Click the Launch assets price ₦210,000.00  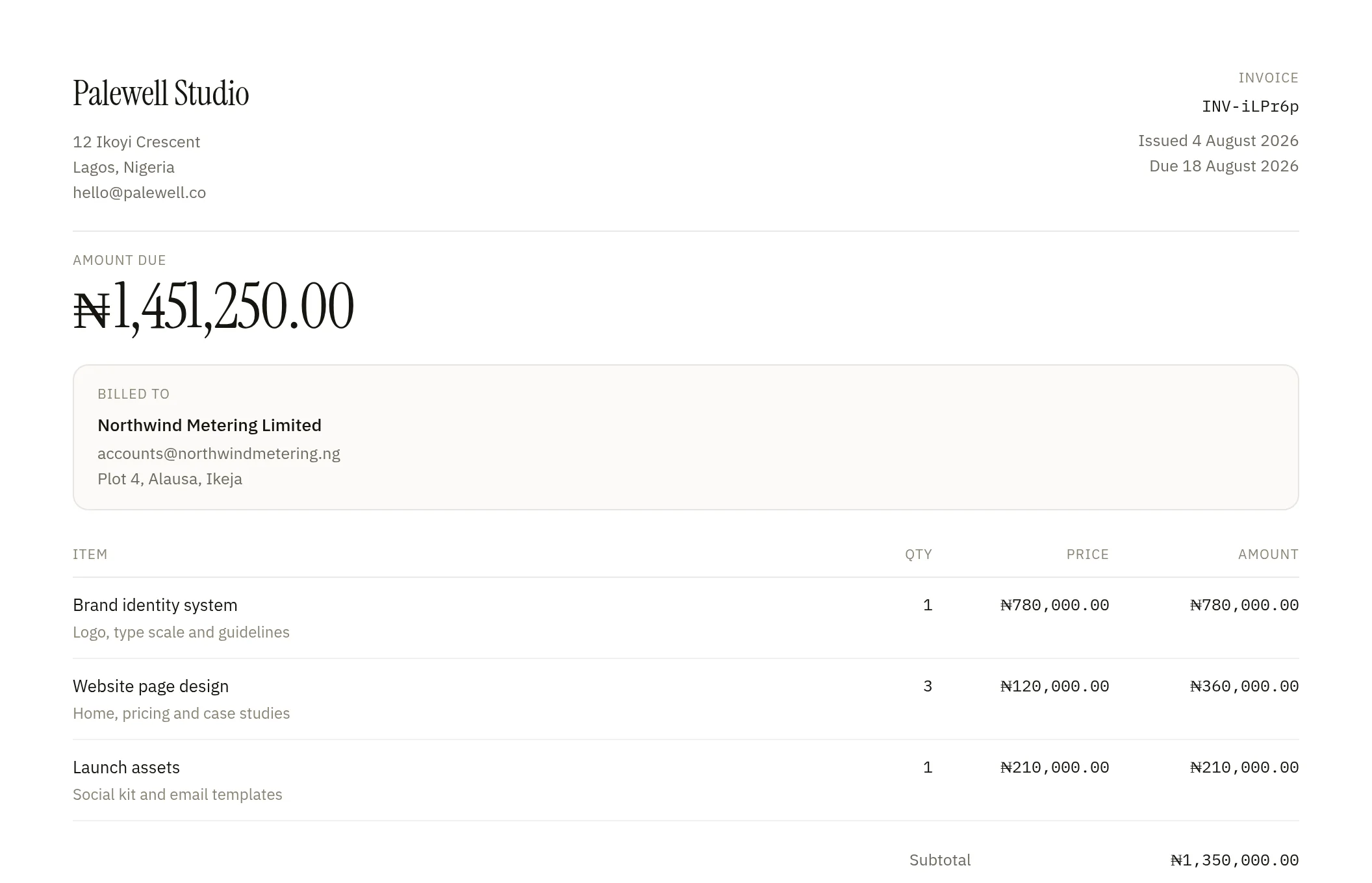click(x=1054, y=767)
